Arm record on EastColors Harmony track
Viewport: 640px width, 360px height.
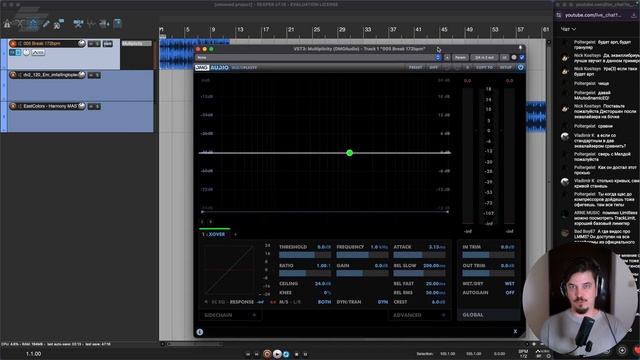point(13,106)
